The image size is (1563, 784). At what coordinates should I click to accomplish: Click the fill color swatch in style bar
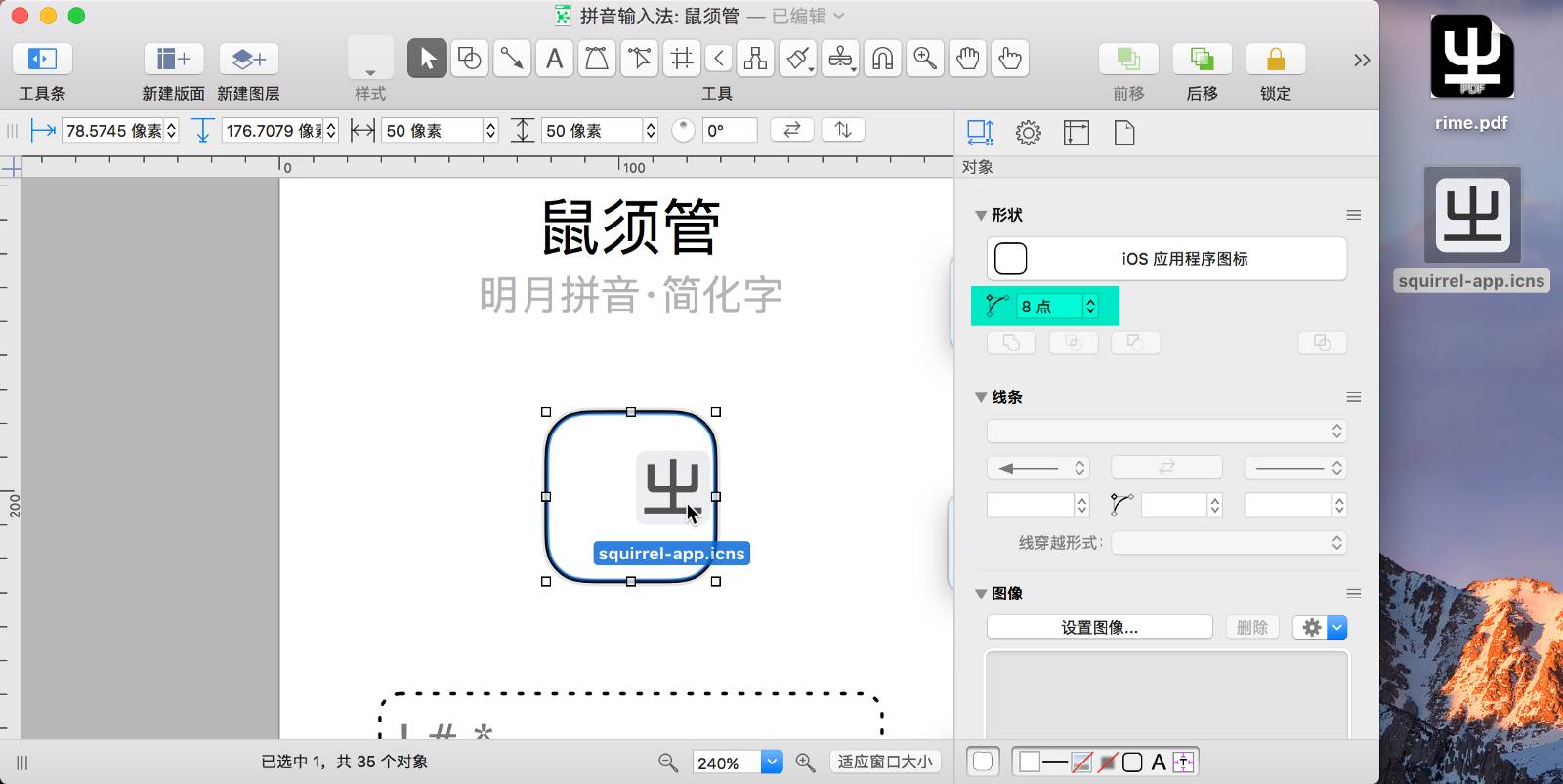(1030, 762)
